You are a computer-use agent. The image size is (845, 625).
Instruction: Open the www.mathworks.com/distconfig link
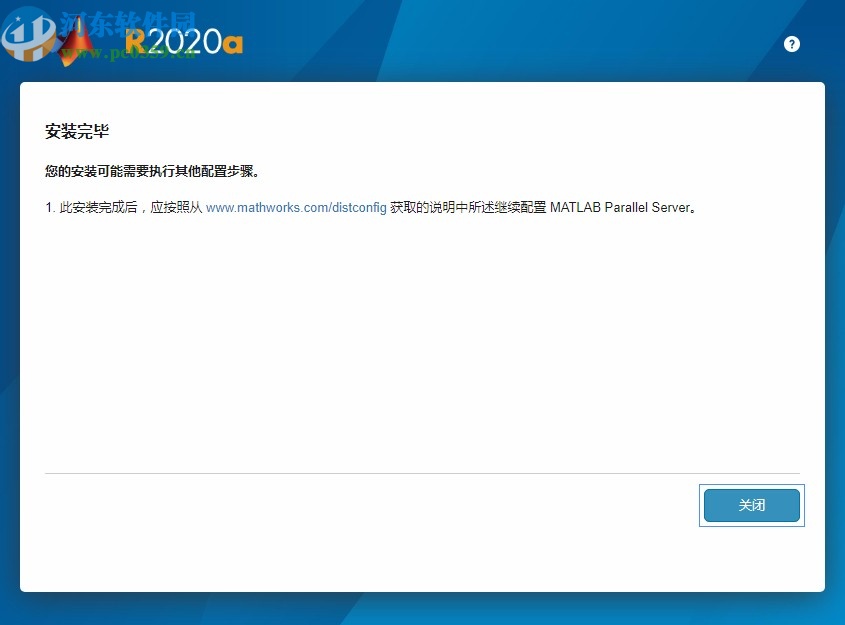point(295,207)
